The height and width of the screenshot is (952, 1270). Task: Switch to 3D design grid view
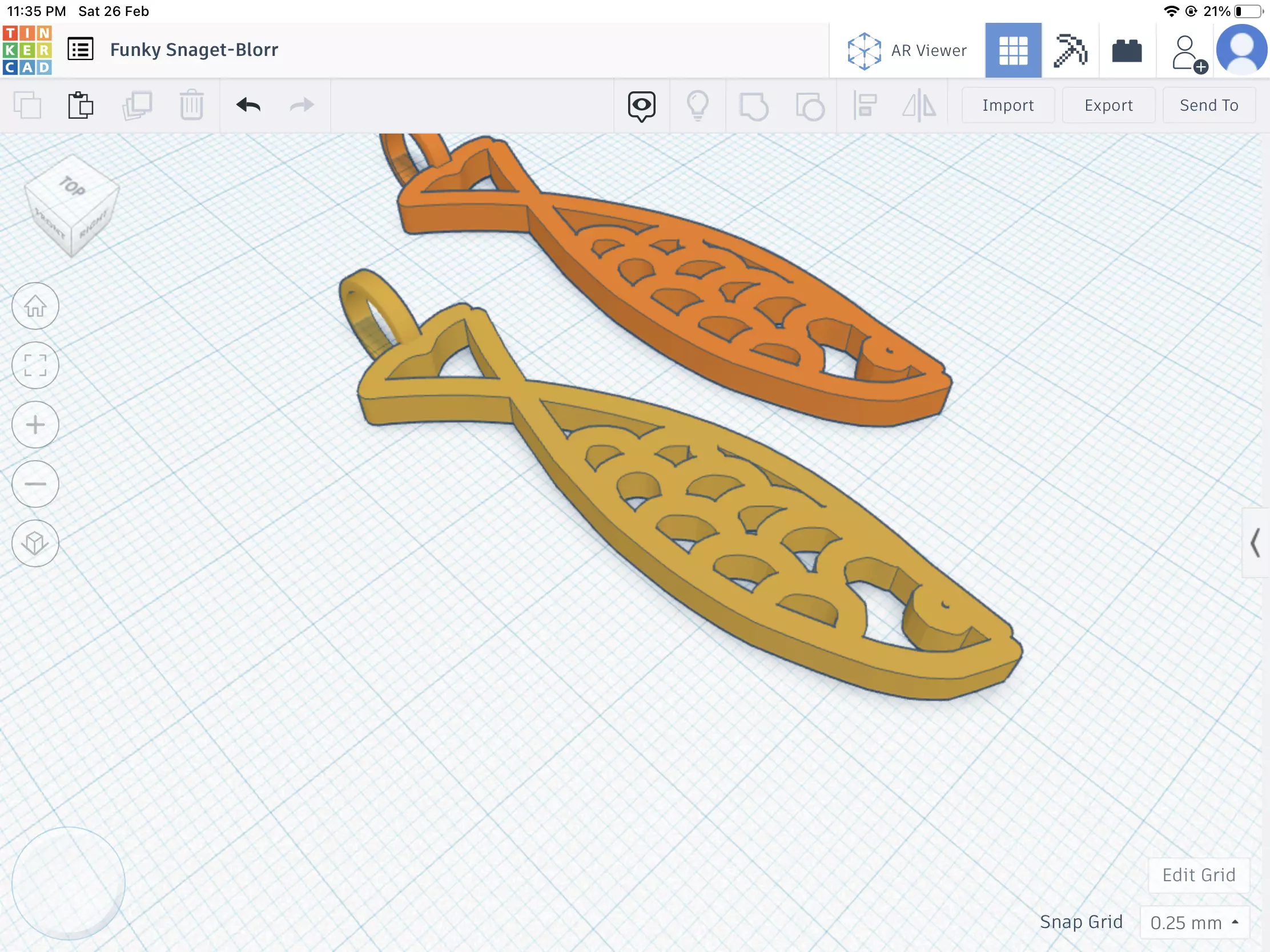1013,50
